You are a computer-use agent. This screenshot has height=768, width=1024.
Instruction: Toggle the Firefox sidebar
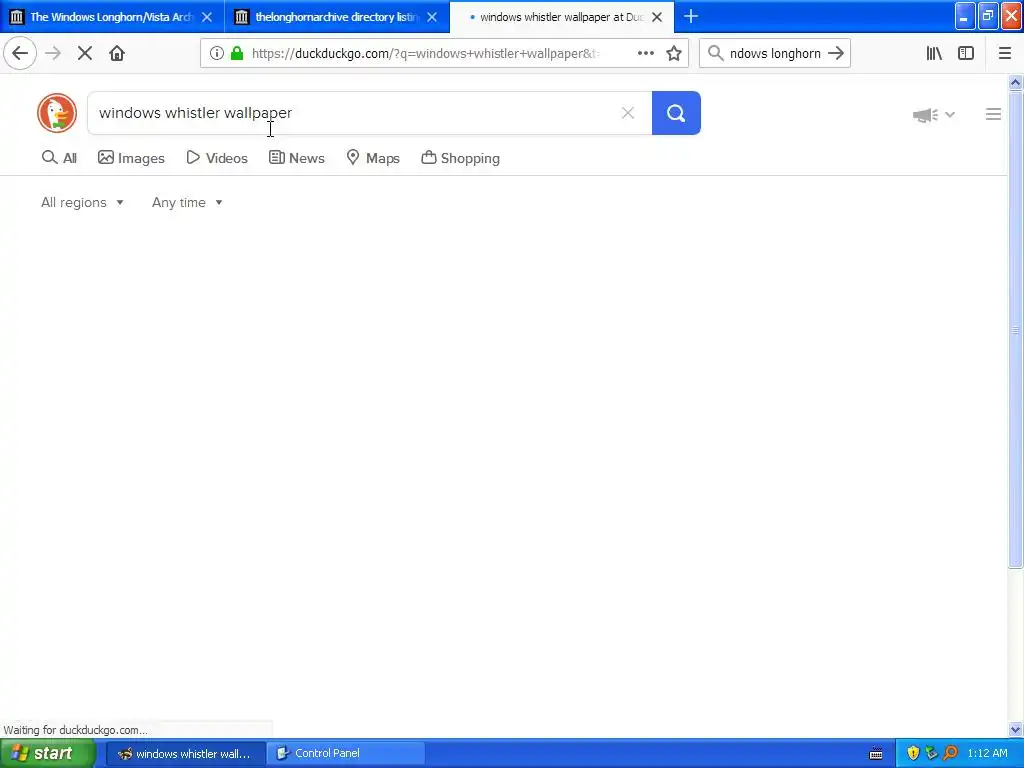tap(966, 54)
